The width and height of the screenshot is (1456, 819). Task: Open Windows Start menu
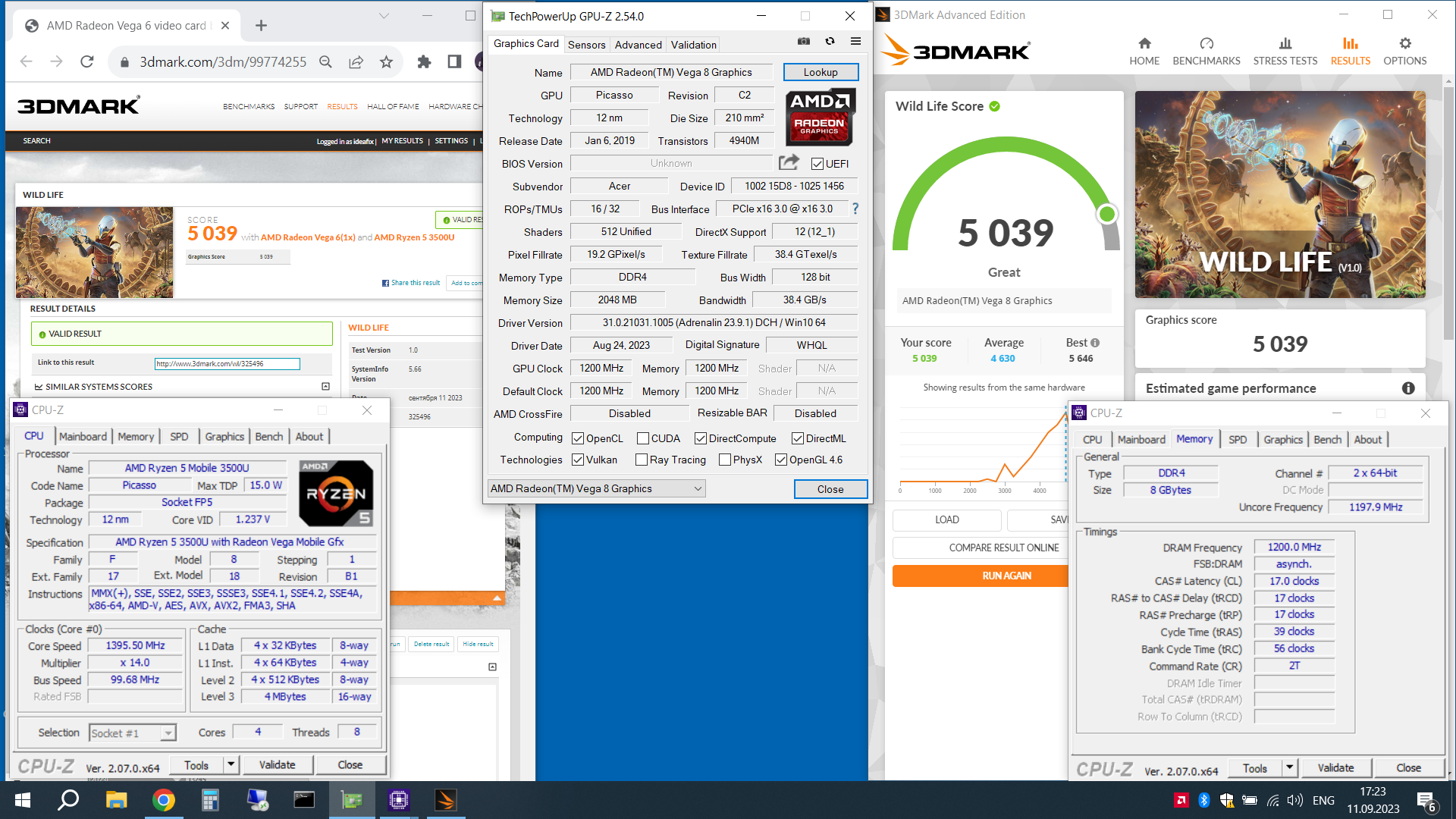[x=23, y=800]
